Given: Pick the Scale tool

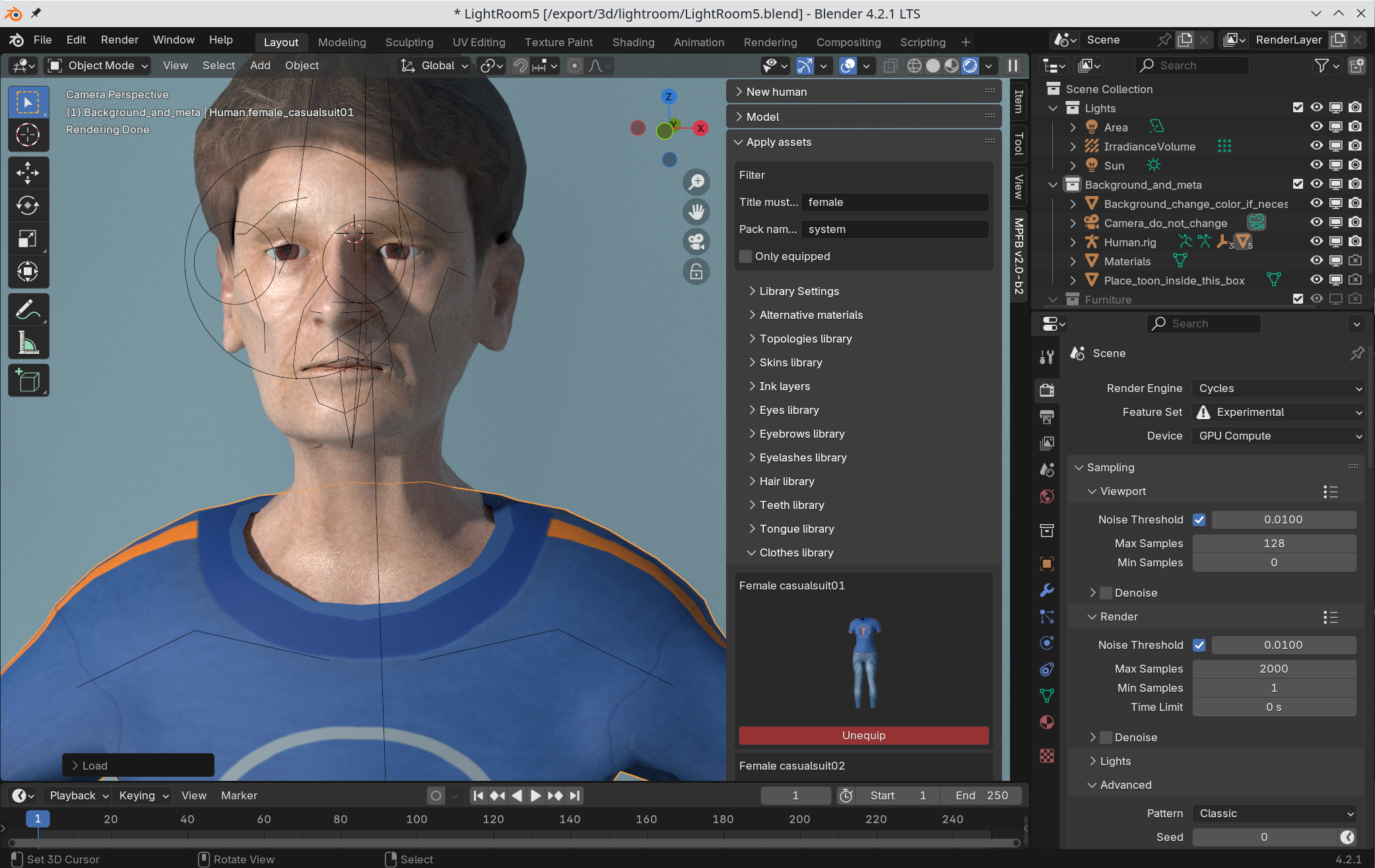Looking at the screenshot, I should coord(28,238).
